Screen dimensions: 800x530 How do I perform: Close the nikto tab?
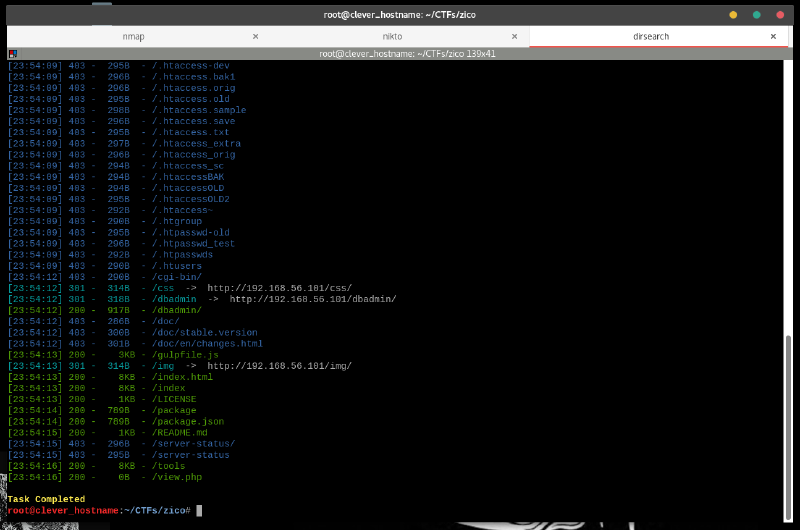point(516,36)
